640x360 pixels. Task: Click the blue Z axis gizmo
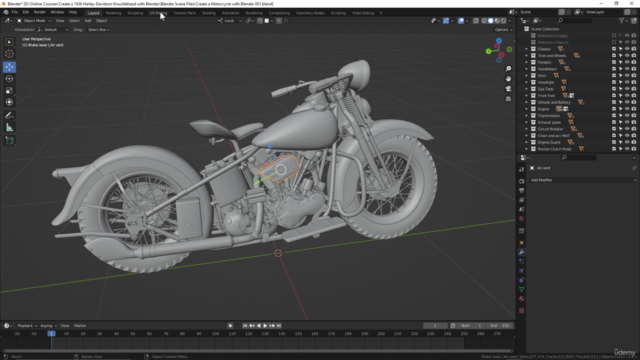click(499, 41)
